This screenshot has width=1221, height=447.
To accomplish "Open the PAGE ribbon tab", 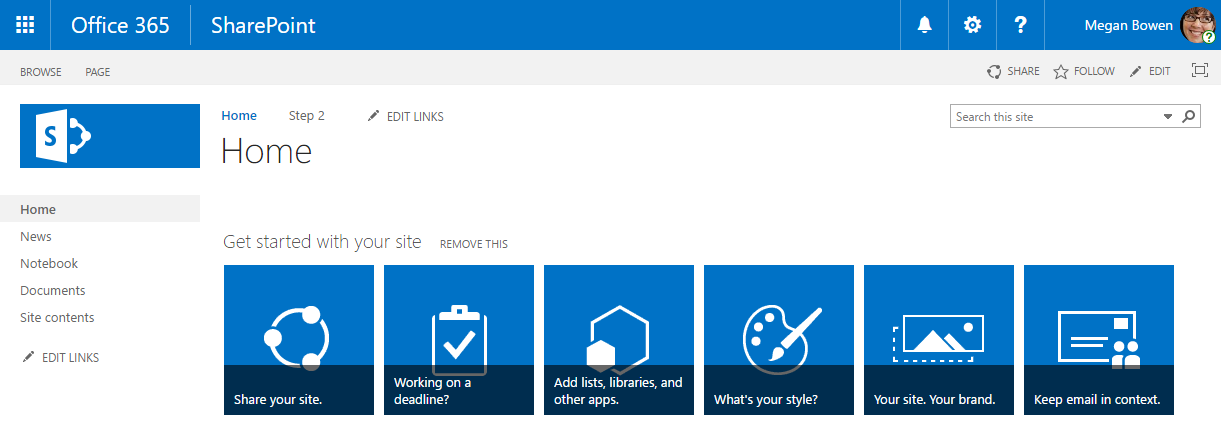I will coord(98,72).
